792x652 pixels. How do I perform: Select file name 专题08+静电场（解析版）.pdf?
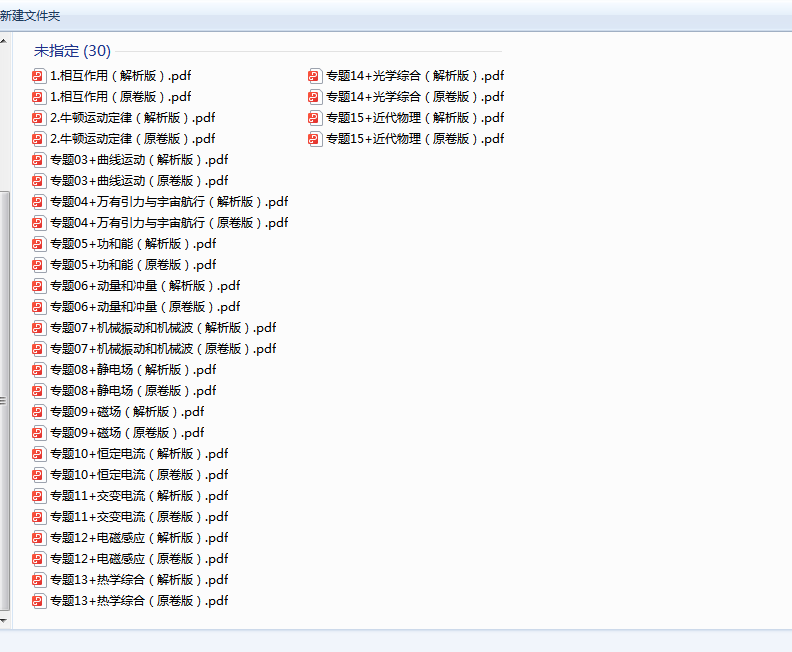coord(133,370)
